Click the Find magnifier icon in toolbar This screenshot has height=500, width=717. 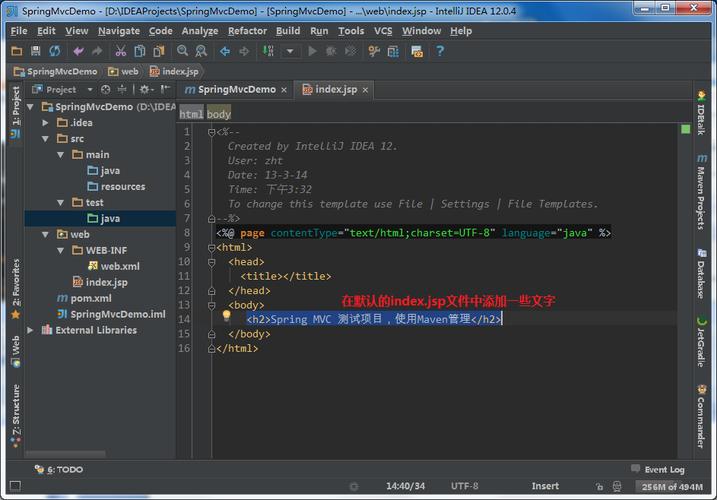pyautogui.click(x=182, y=51)
